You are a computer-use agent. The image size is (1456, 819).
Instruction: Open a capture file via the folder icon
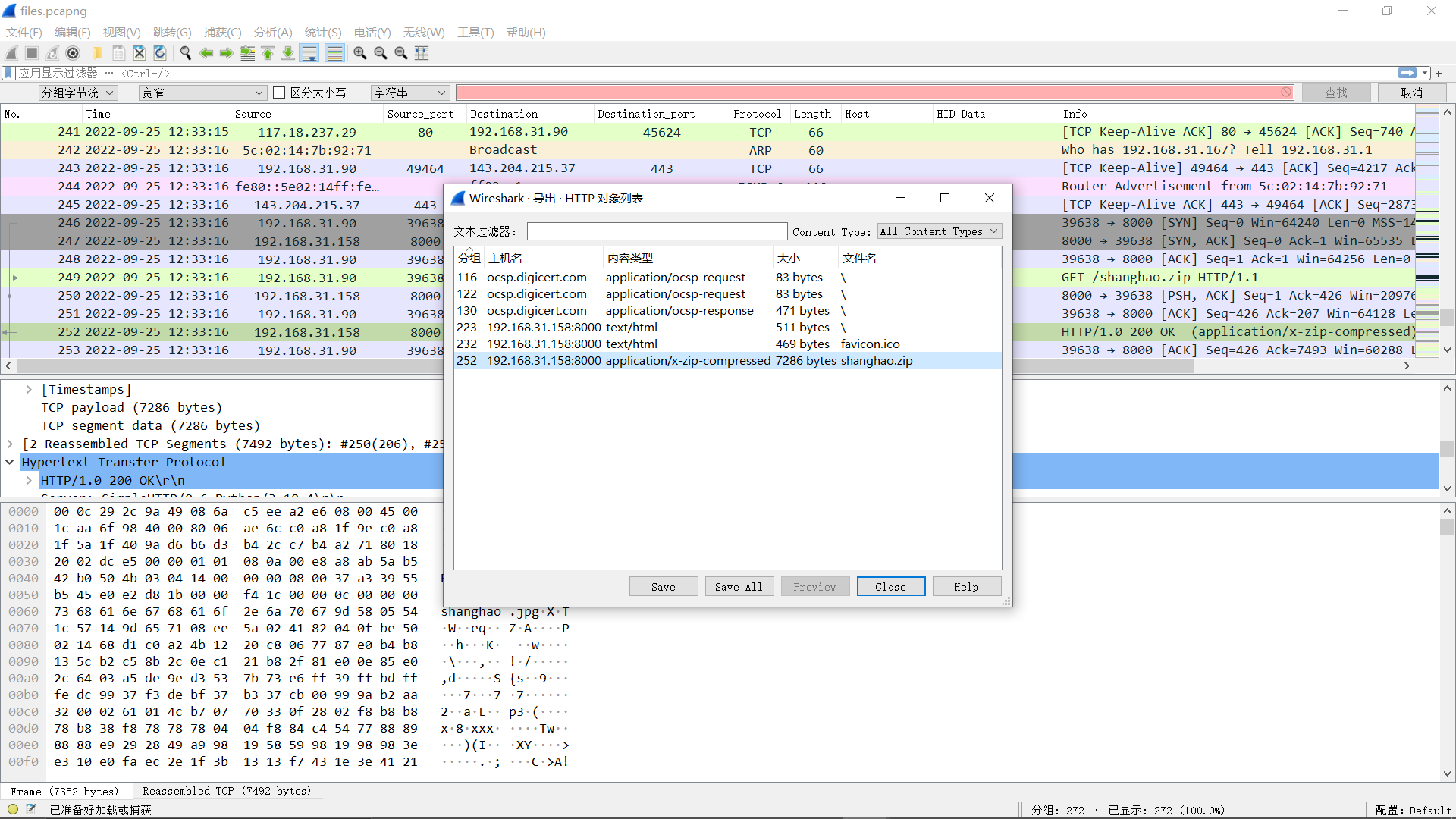coord(97,53)
